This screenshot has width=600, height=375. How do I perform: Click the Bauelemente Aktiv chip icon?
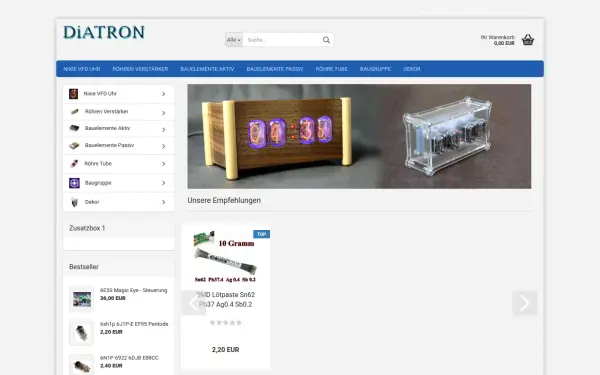tap(74, 128)
